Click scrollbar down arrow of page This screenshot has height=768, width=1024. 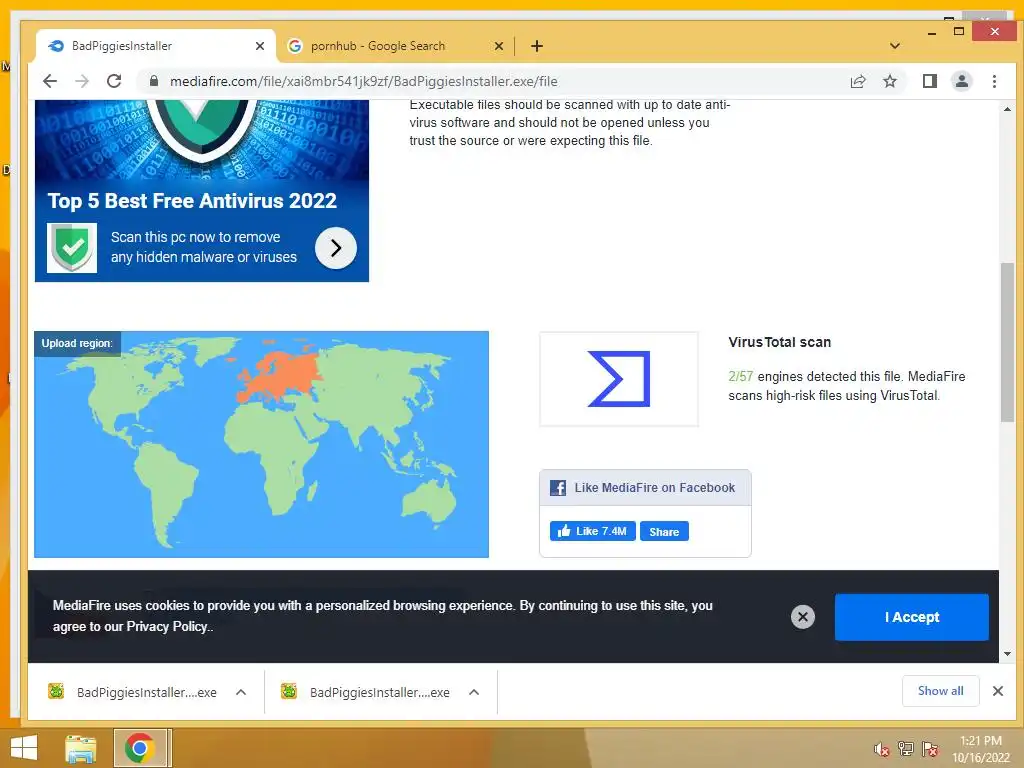point(1007,654)
